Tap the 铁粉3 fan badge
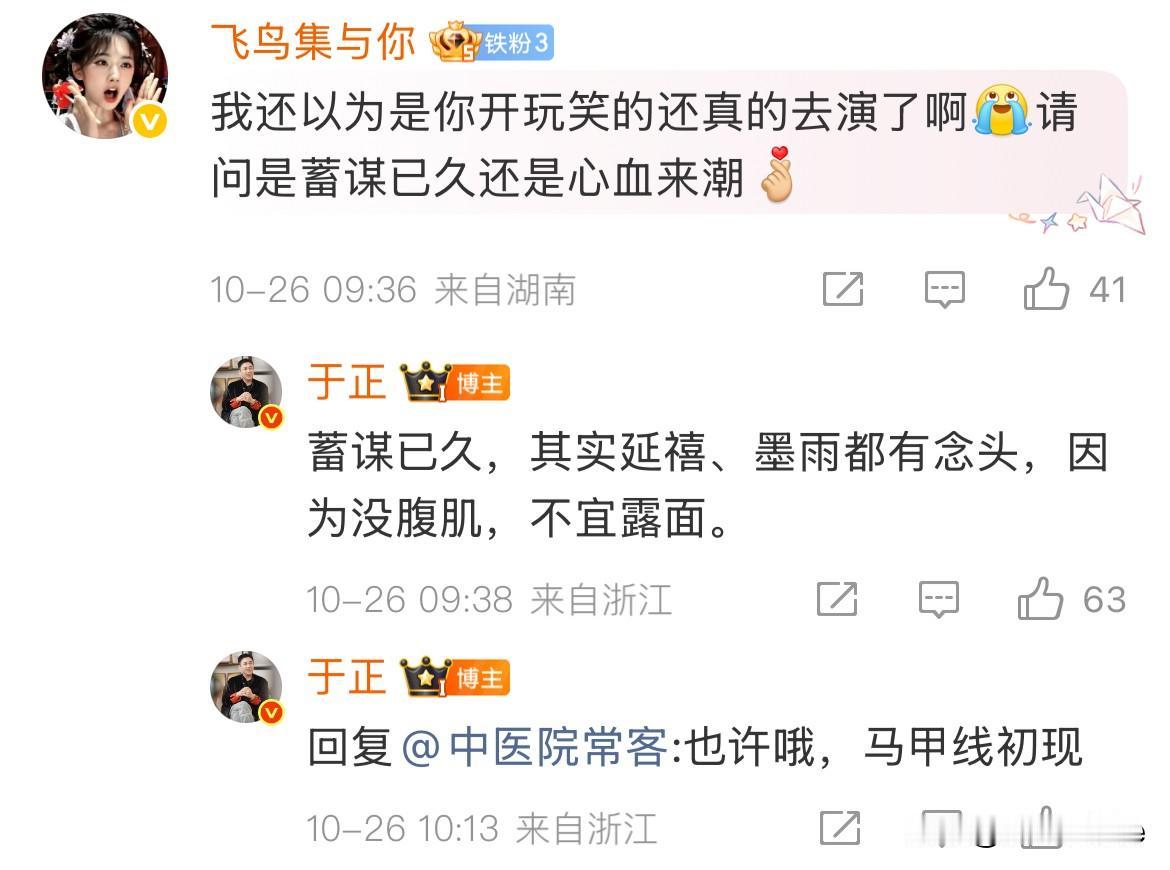The image size is (1170, 870). 516,43
